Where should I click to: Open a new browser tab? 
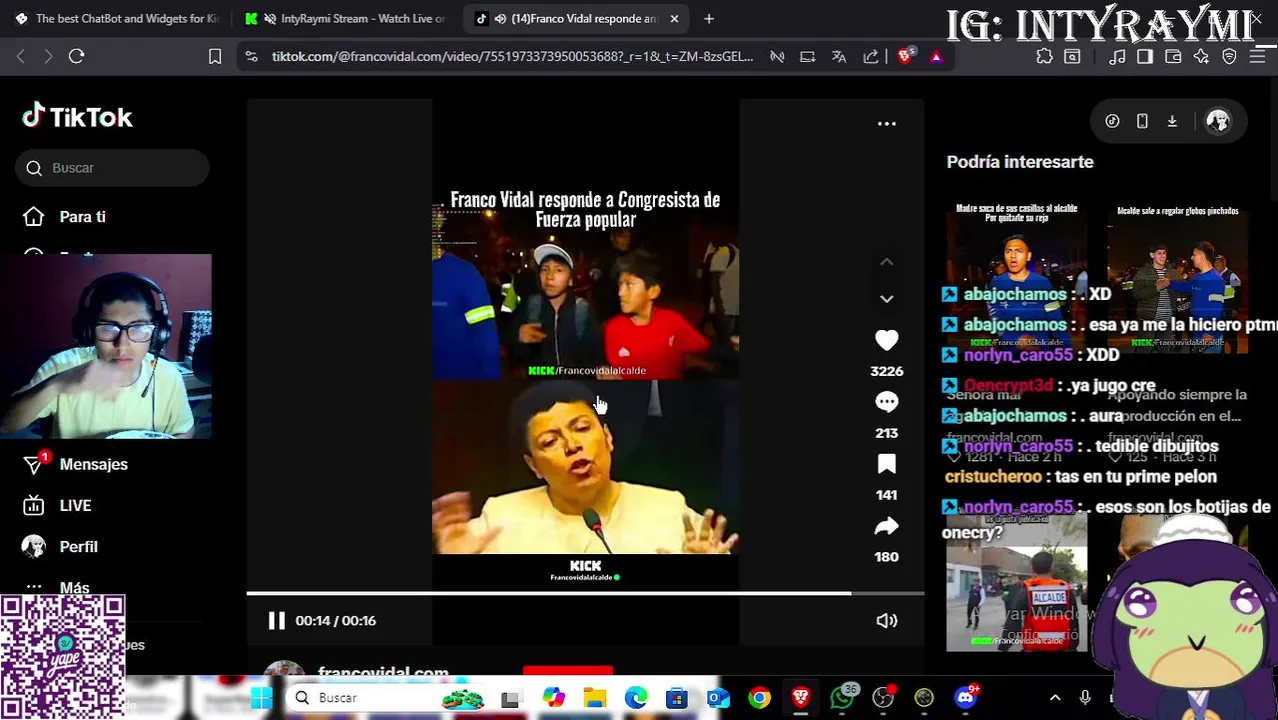tap(709, 18)
